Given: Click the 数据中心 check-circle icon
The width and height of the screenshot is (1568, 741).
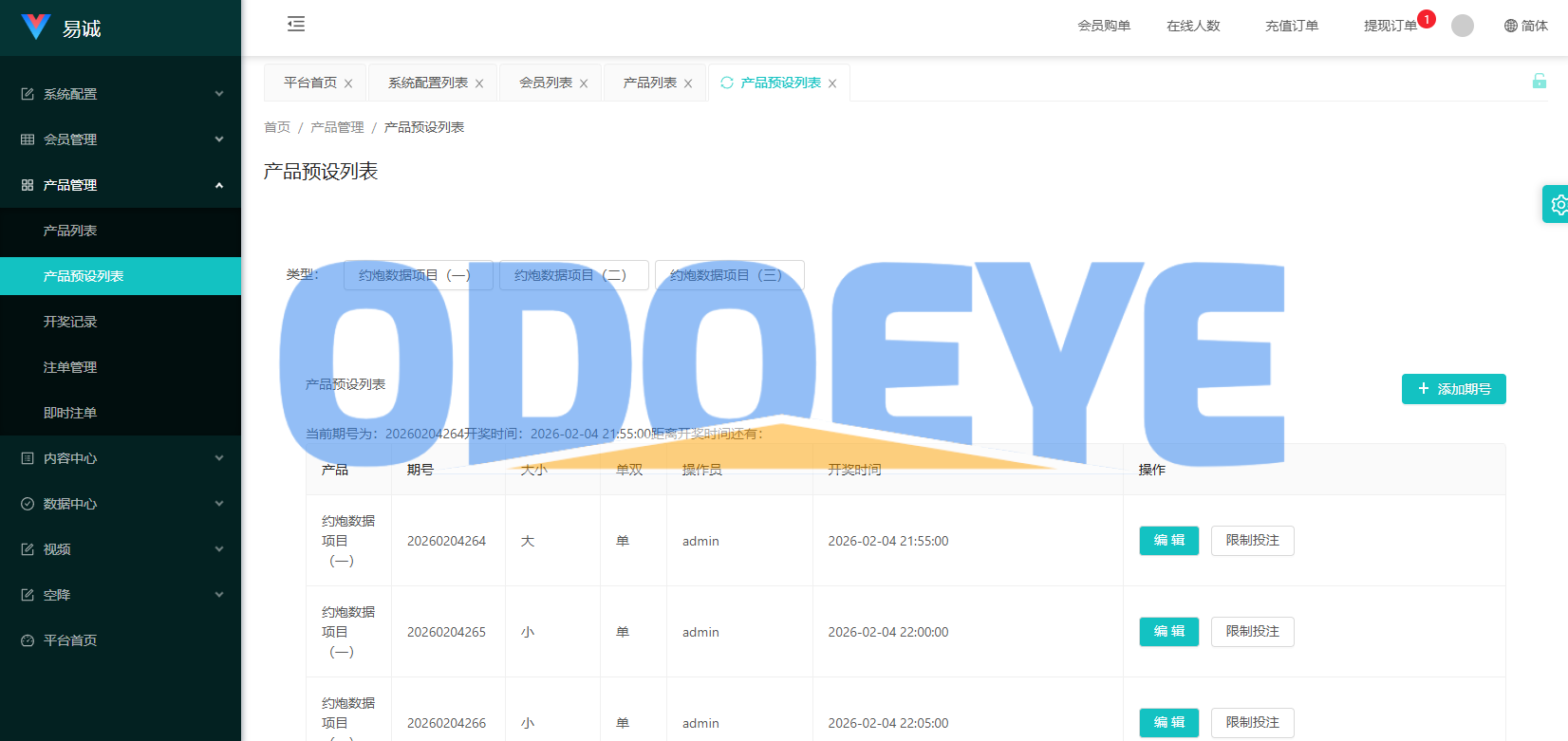Looking at the screenshot, I should tap(28, 504).
